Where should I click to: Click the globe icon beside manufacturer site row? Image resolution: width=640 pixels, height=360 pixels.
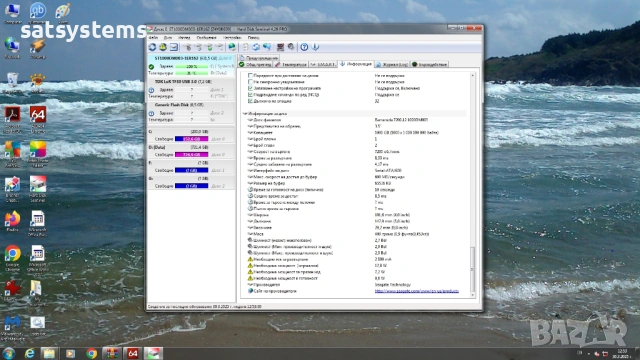click(x=250, y=291)
